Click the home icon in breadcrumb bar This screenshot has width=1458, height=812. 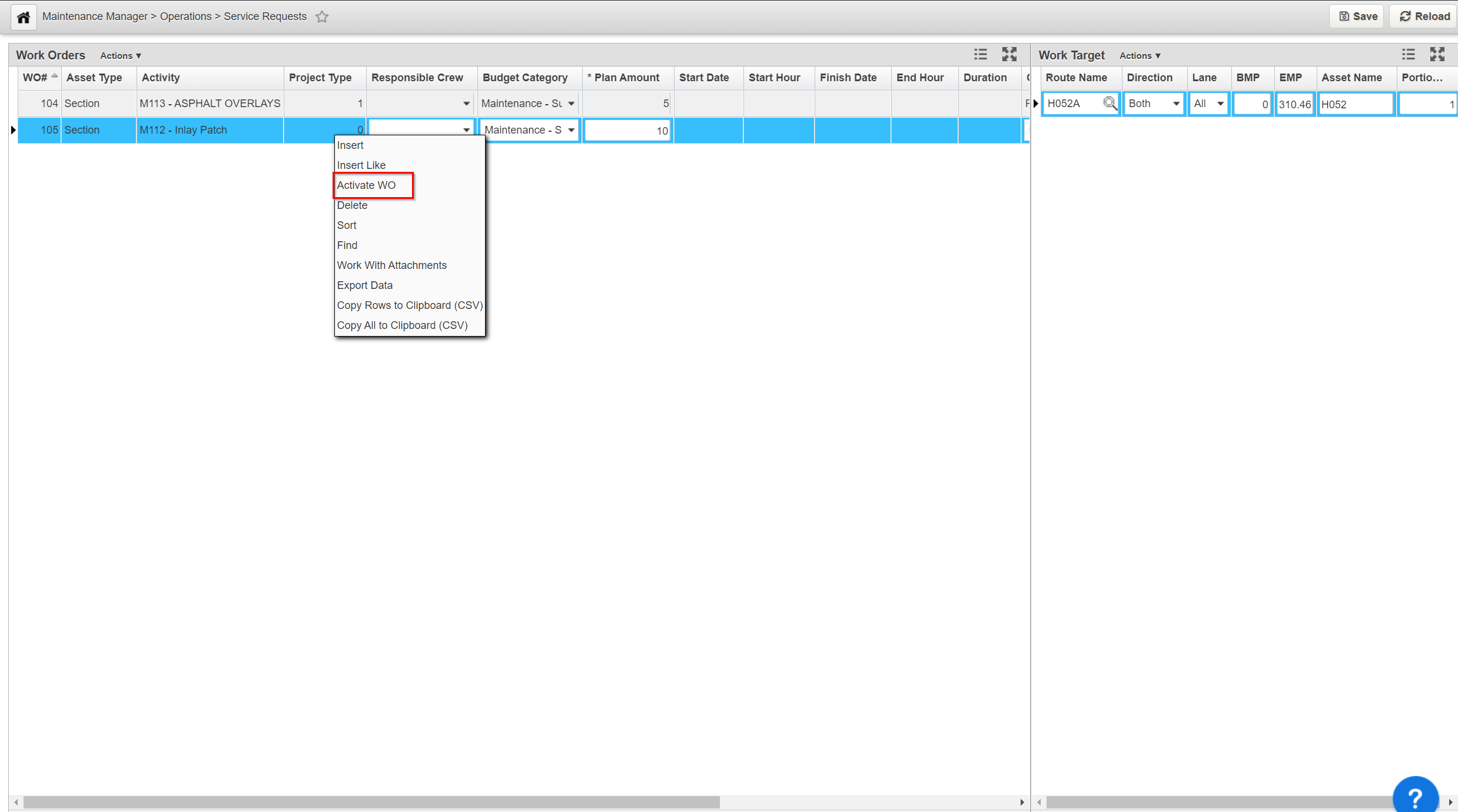(x=24, y=17)
